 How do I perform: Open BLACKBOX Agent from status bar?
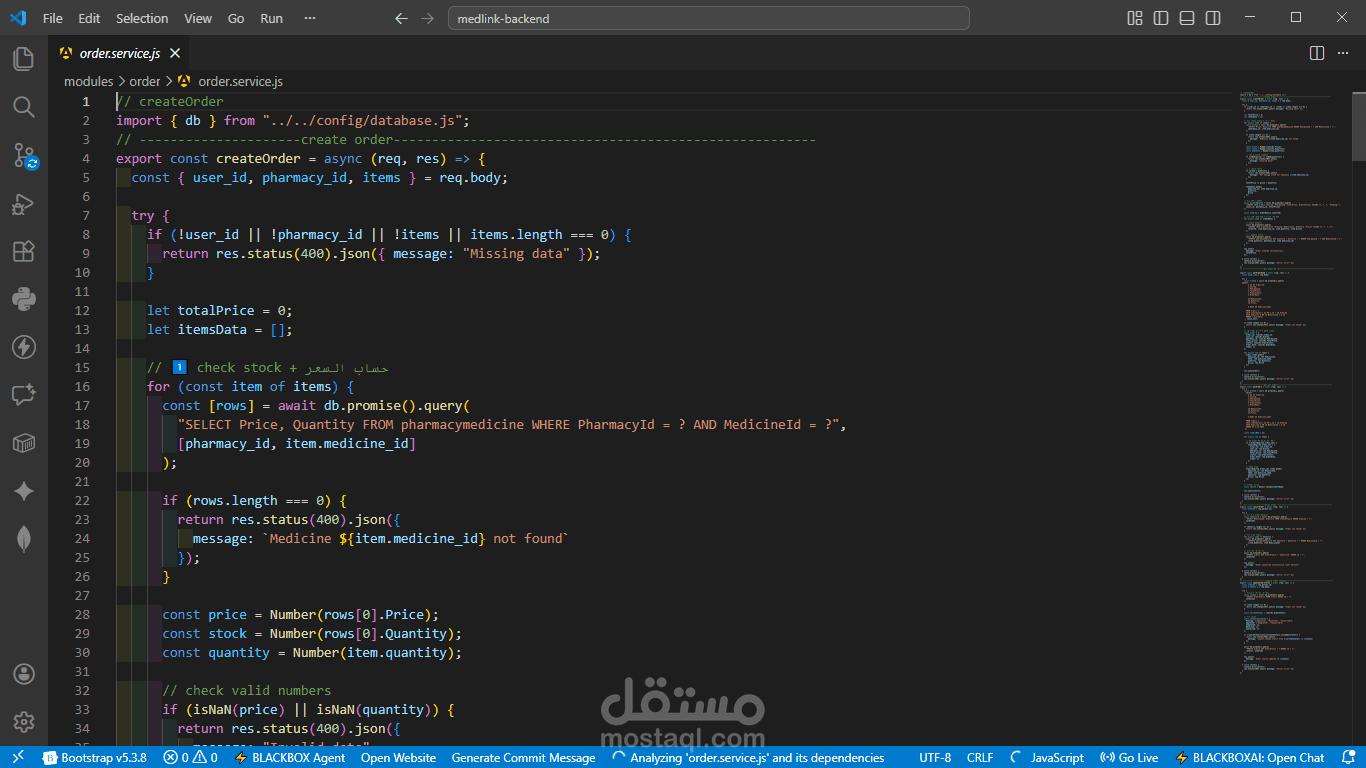(290, 758)
